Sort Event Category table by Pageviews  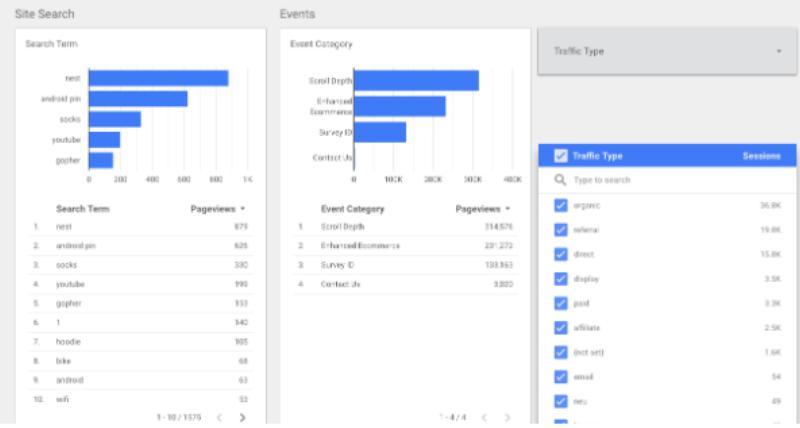[483, 209]
